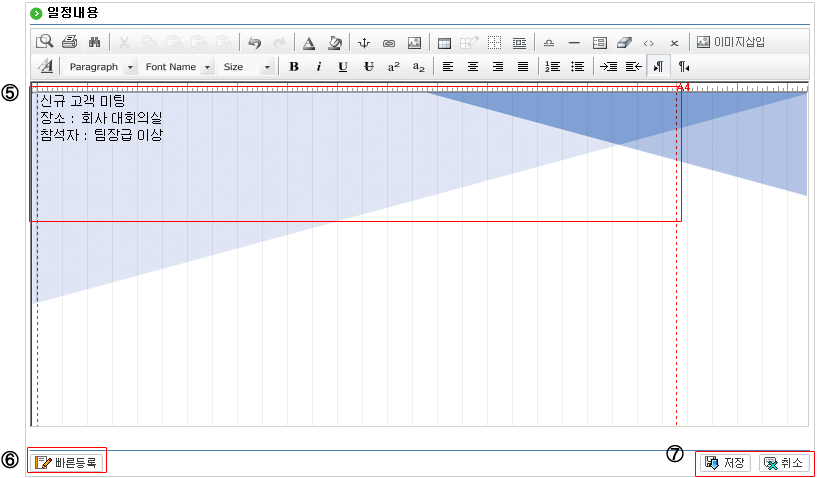Insert a table using table icon
Image resolution: width=825 pixels, height=478 pixels.
(444, 42)
